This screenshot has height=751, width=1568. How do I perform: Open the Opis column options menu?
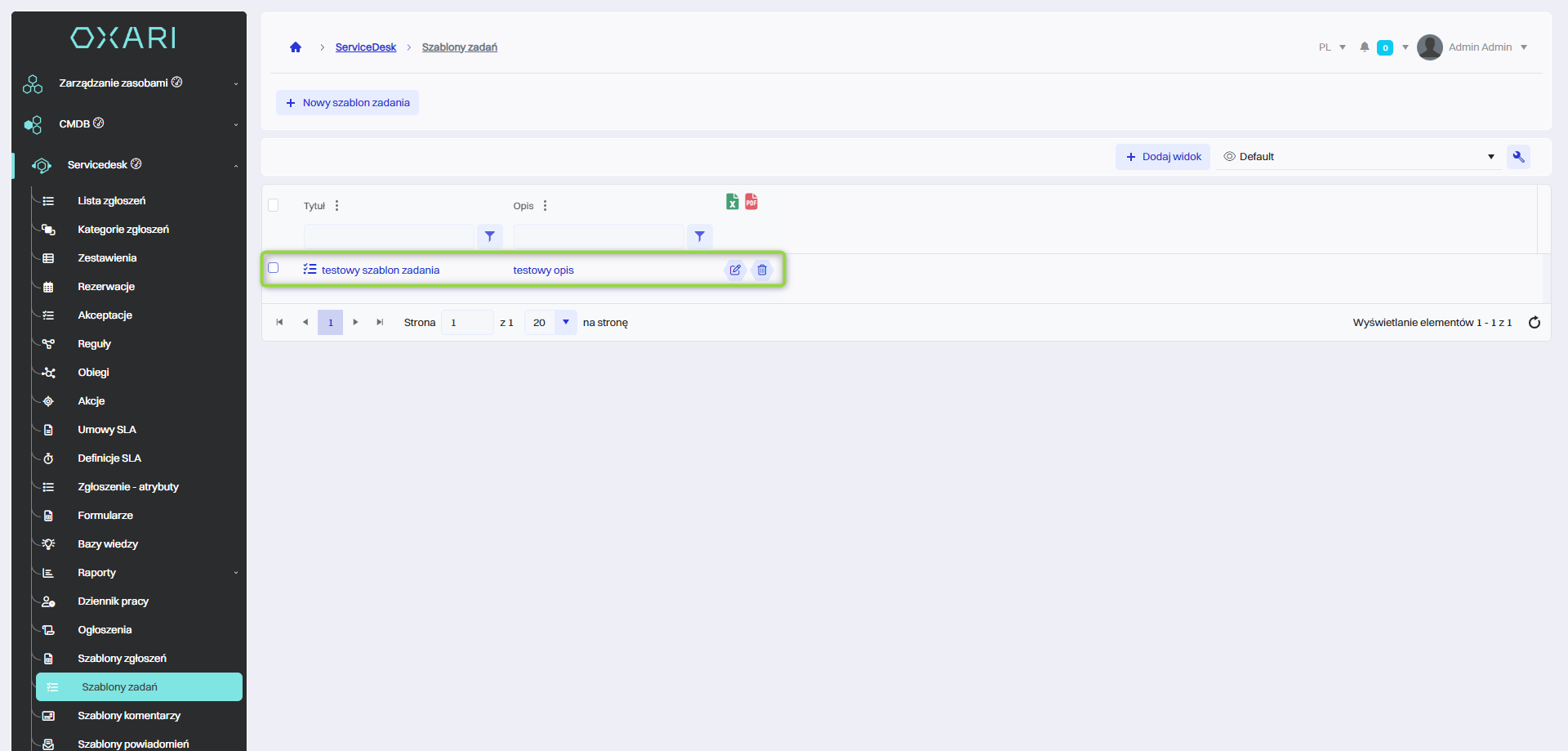coord(545,206)
